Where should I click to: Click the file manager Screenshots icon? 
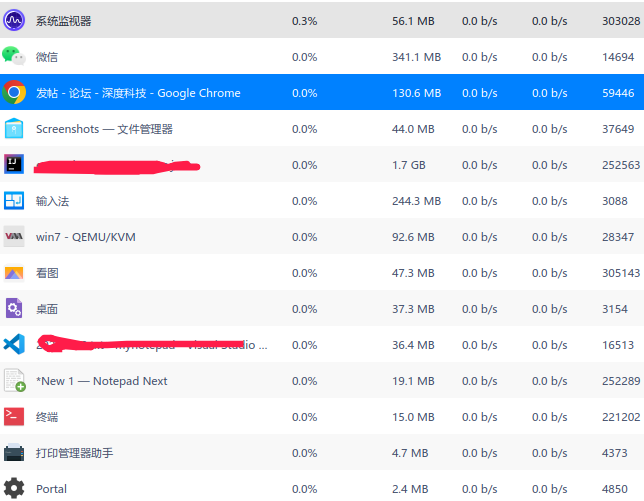pyautogui.click(x=14, y=129)
